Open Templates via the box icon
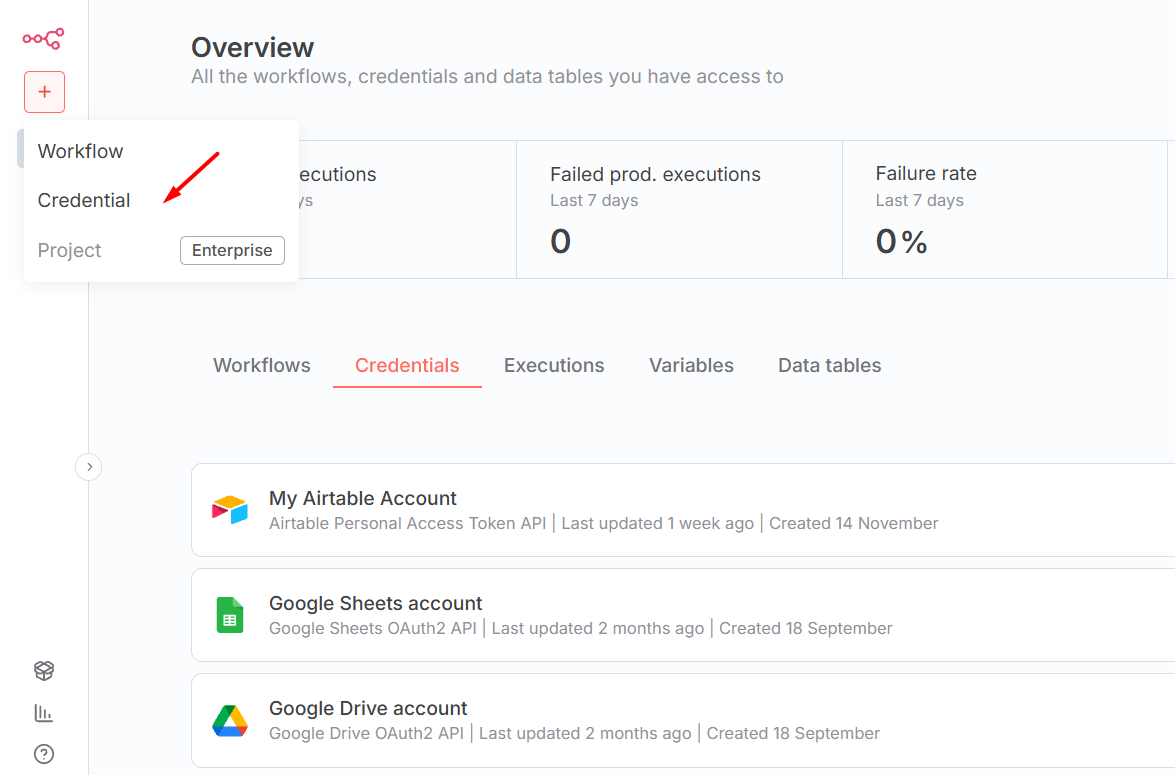This screenshot has width=1175, height=775. click(44, 670)
